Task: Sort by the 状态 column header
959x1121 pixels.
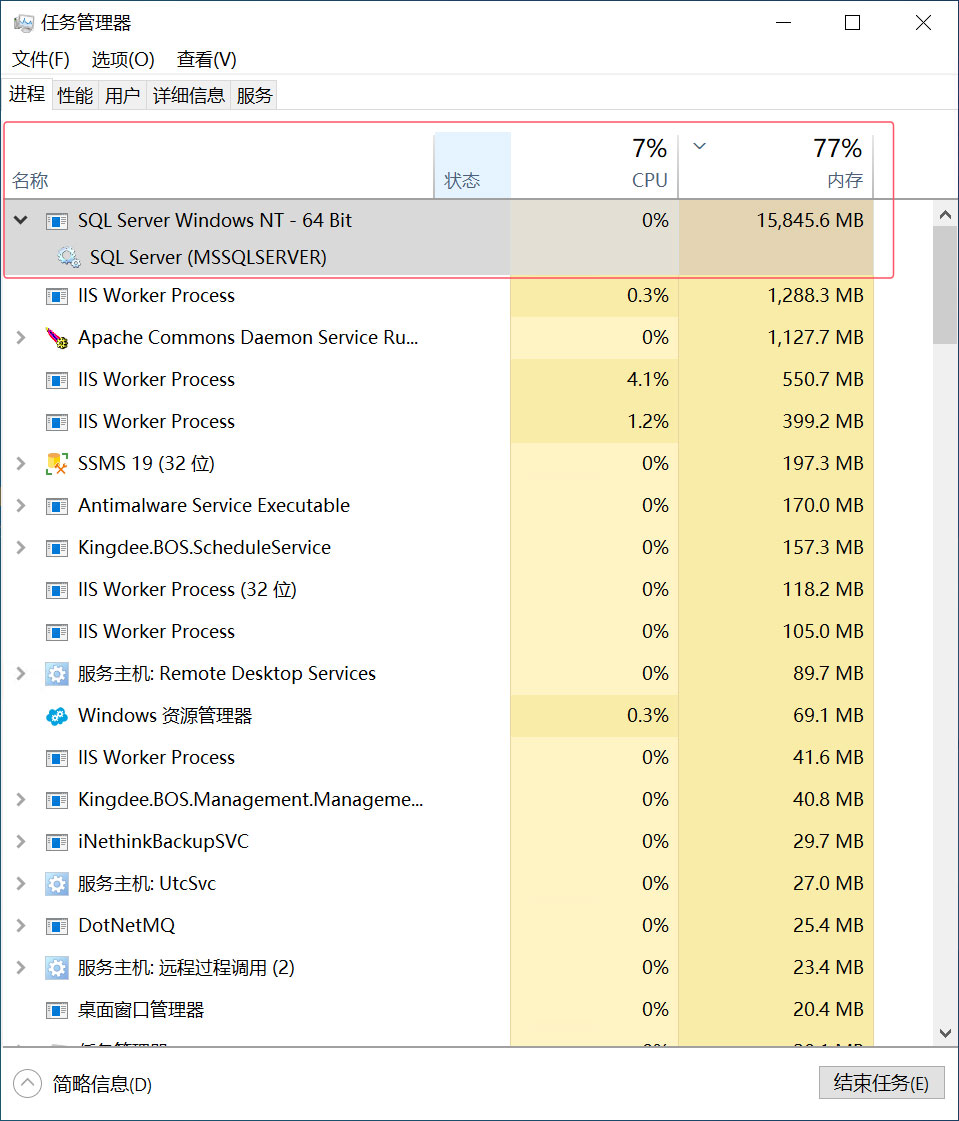Action: (472, 164)
